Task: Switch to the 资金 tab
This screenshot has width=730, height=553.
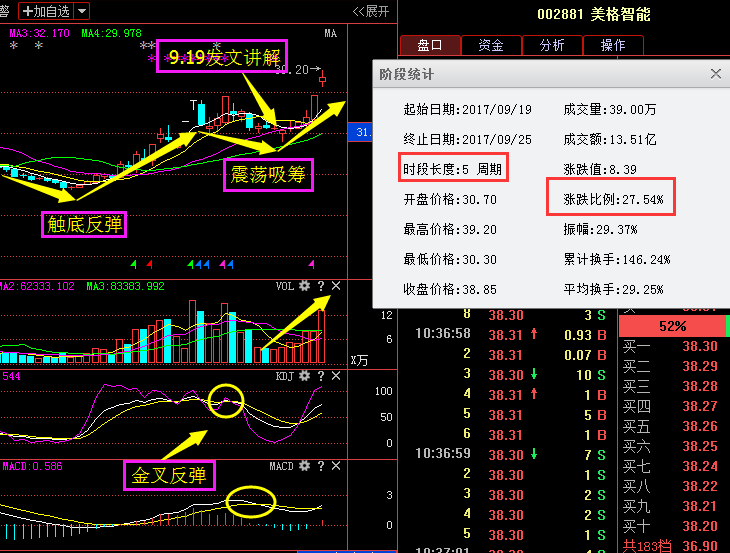Action: click(x=491, y=45)
